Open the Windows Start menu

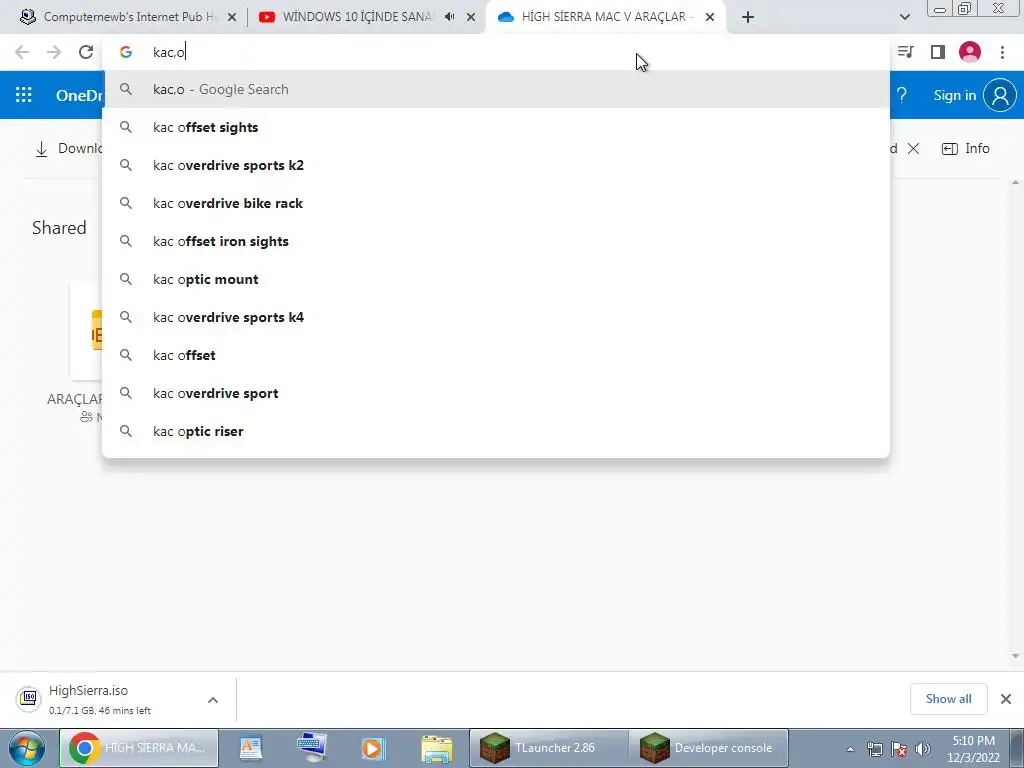26,748
